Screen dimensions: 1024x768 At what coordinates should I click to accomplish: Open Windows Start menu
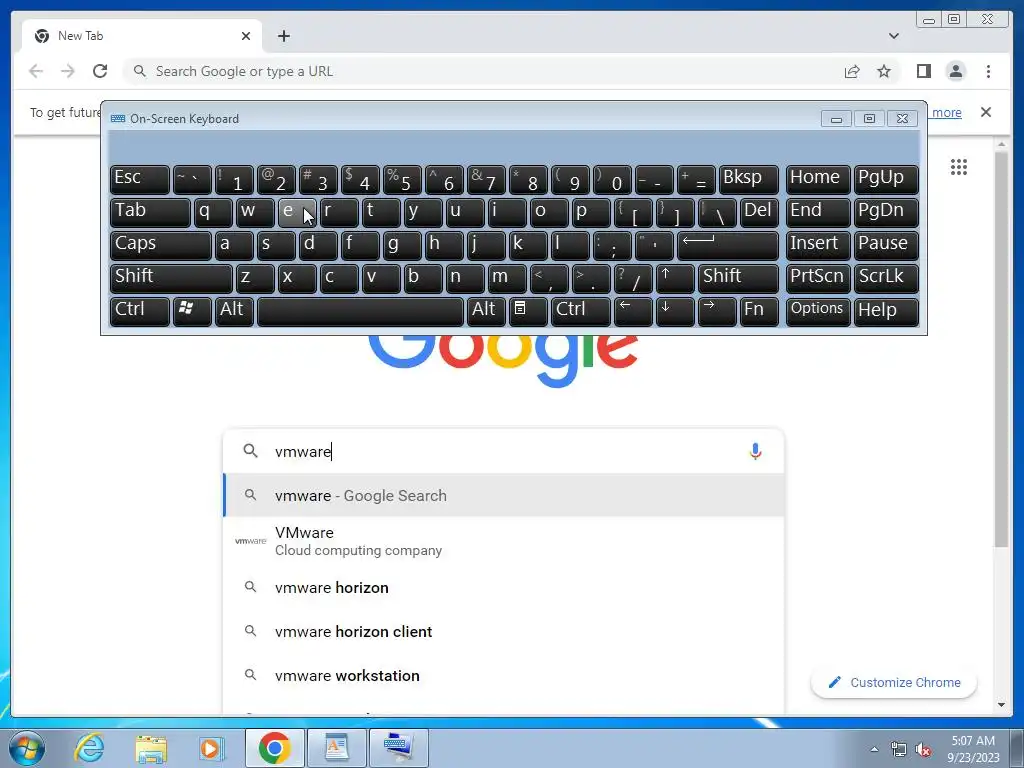[26, 748]
